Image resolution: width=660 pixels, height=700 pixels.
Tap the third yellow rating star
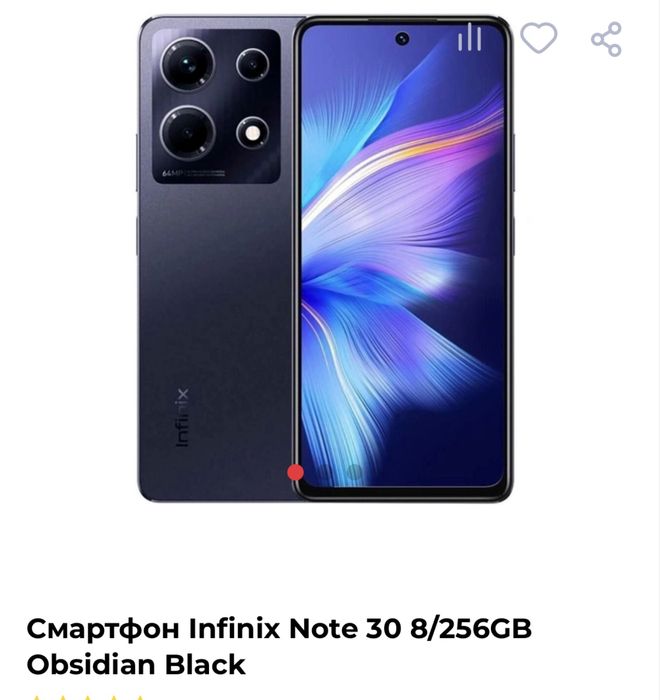point(88,697)
